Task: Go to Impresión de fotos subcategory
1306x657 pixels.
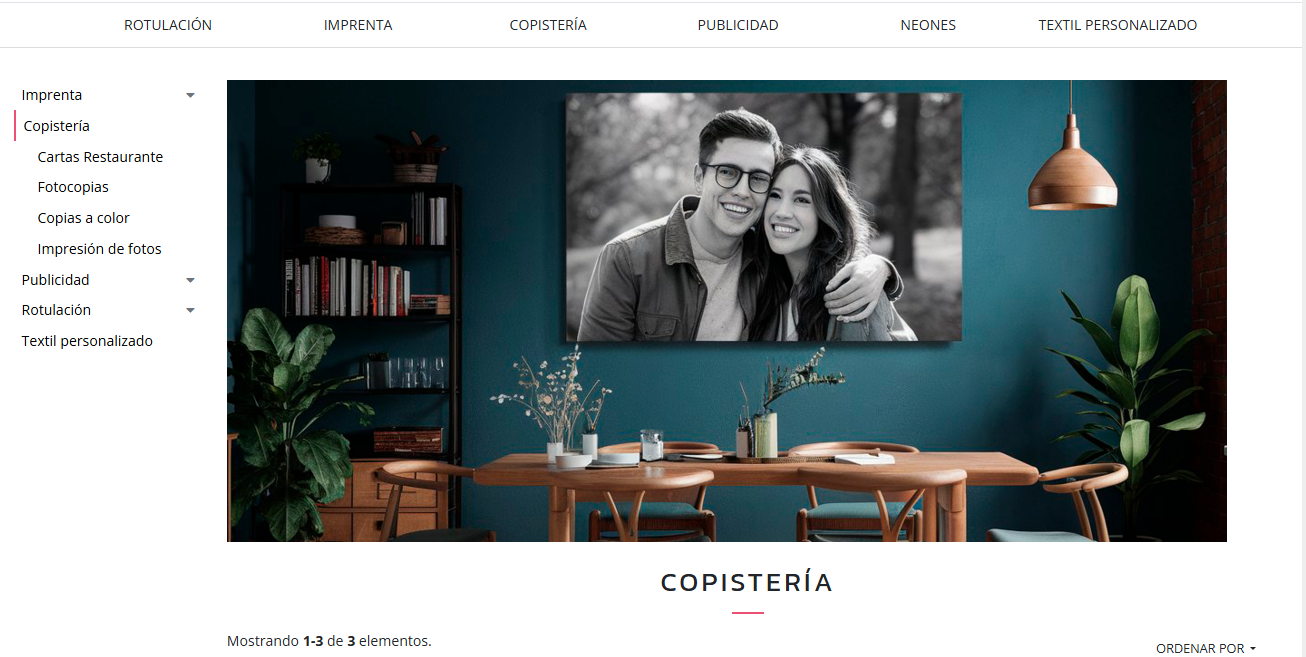Action: click(x=100, y=249)
